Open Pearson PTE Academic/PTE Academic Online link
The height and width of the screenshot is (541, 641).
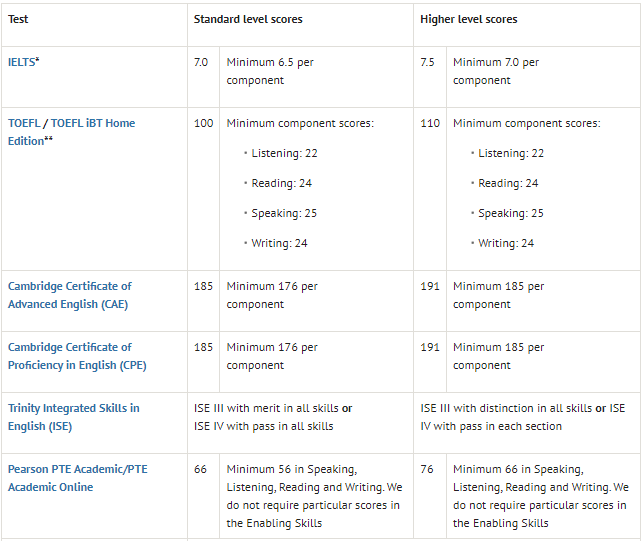point(78,478)
